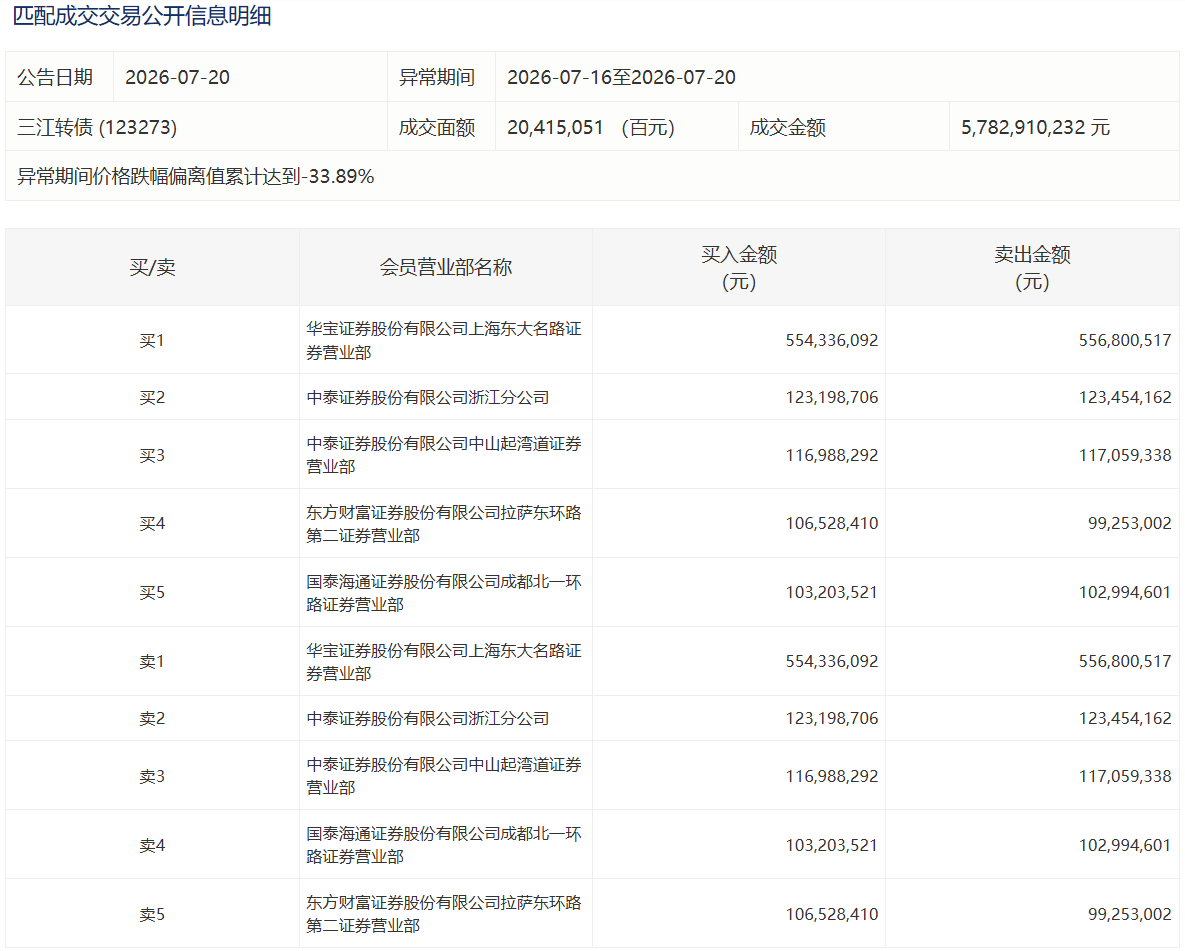Click the 买入金额 (元) column header
1185x951 pixels.
[x=739, y=268]
